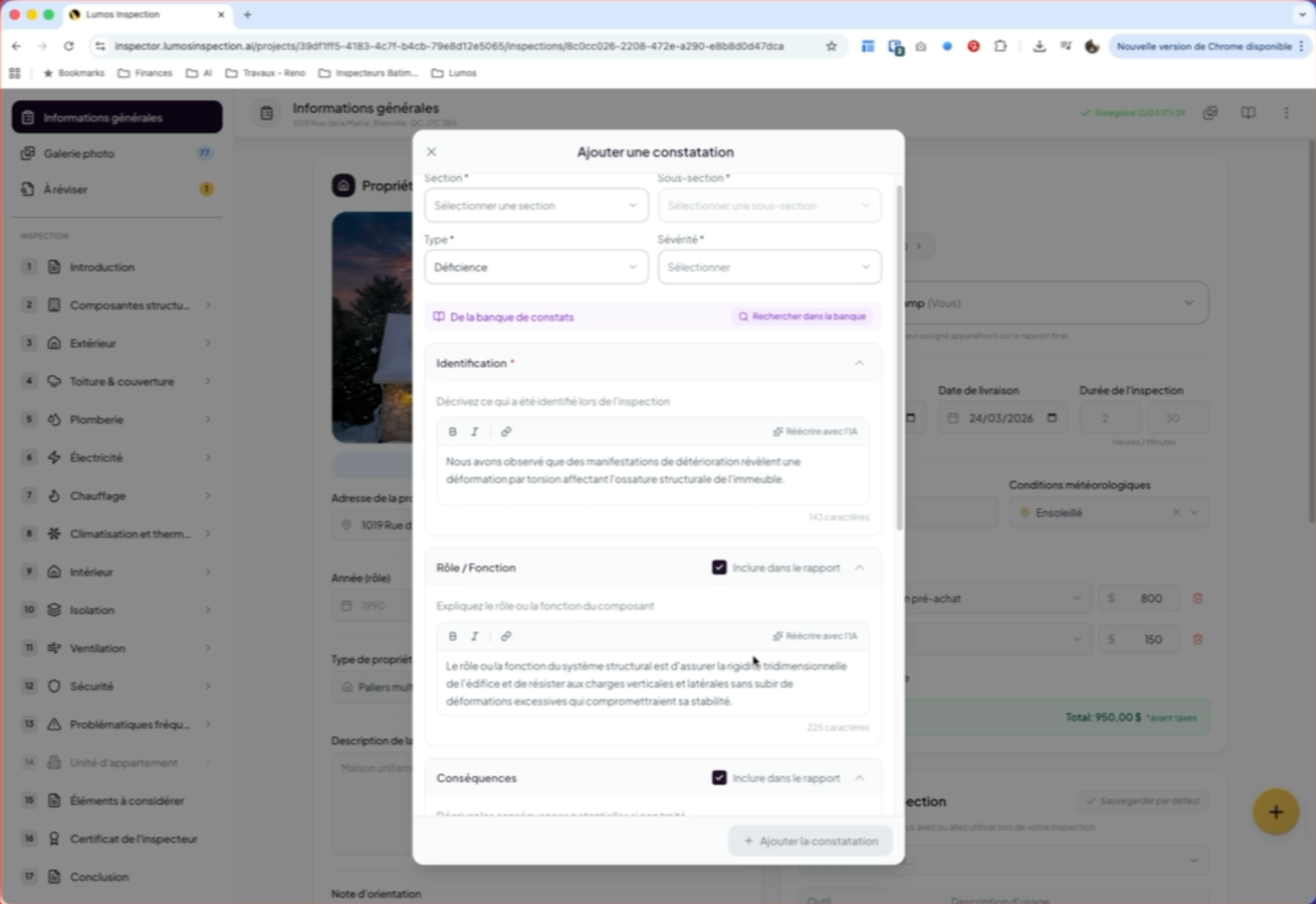Viewport: 1316px width, 904px height.
Task: Insert a link in the Rôle / Fonction editor
Action: 506,636
